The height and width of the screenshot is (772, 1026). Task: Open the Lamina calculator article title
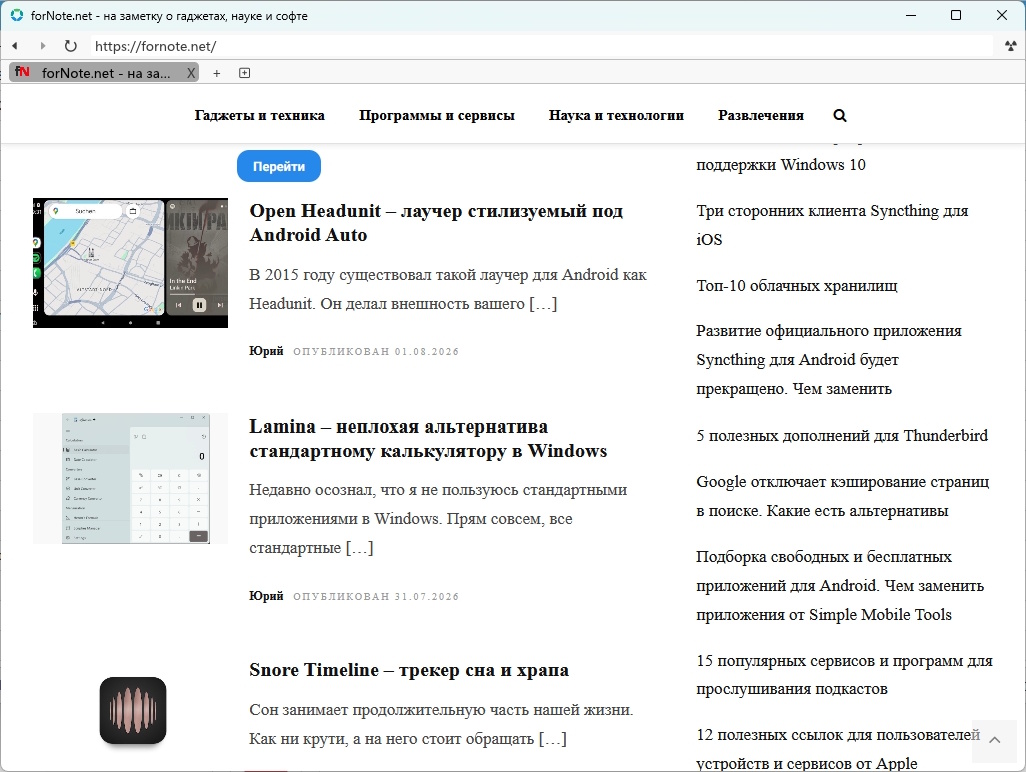(x=428, y=438)
